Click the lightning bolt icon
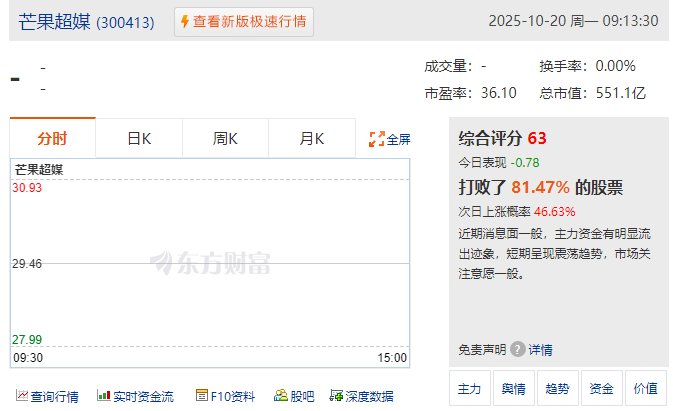673x411 pixels. pos(185,21)
